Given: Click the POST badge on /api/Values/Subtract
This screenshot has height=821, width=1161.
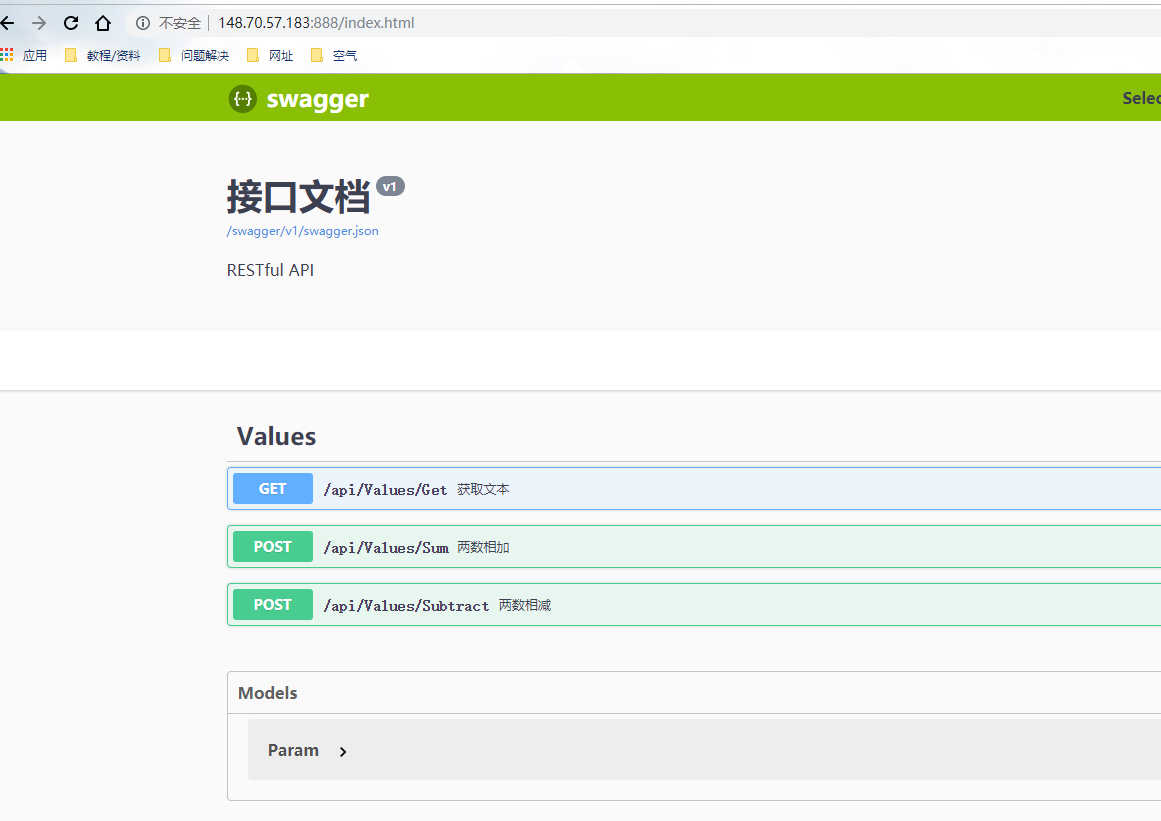Looking at the screenshot, I should point(272,604).
